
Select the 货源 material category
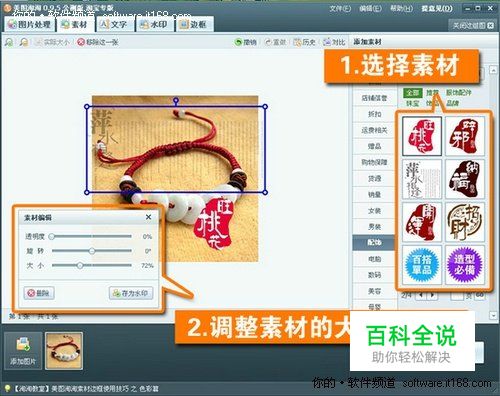click(374, 178)
